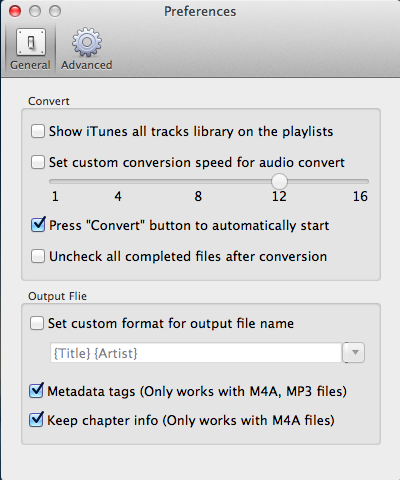Click speed label 1 under slider
Image resolution: width=400 pixels, height=480 pixels.
(x=55, y=196)
